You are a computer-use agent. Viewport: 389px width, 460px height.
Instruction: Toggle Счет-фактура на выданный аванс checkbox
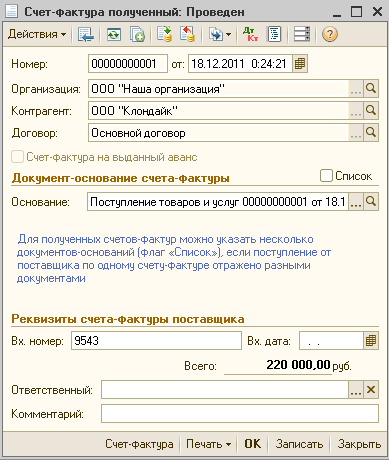tap(17, 157)
